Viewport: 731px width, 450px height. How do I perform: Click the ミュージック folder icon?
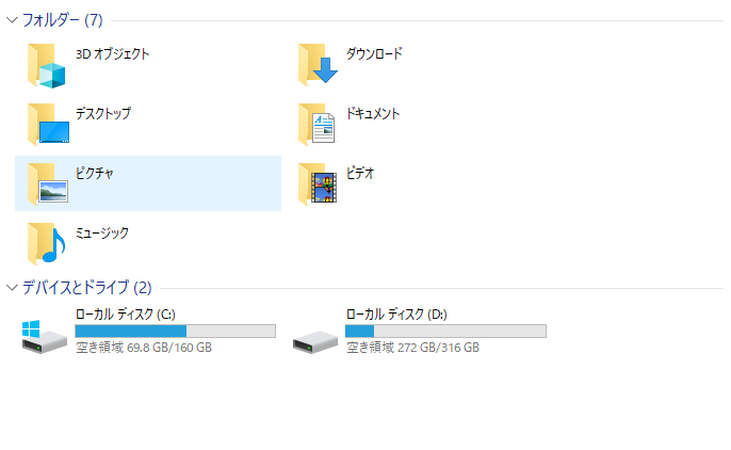pos(47,243)
